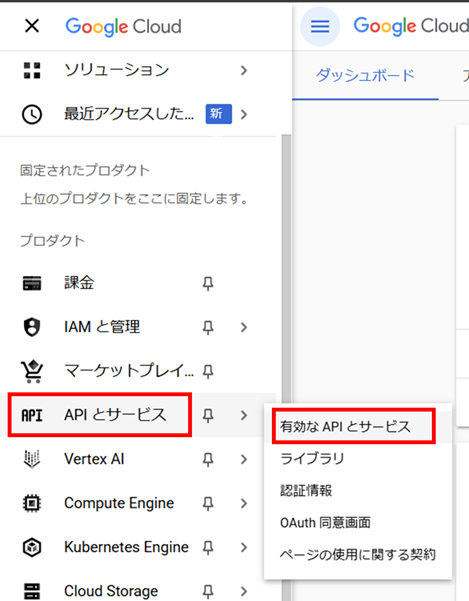Click the Vertex AI icon
469x601 pixels.
pyautogui.click(x=32, y=459)
